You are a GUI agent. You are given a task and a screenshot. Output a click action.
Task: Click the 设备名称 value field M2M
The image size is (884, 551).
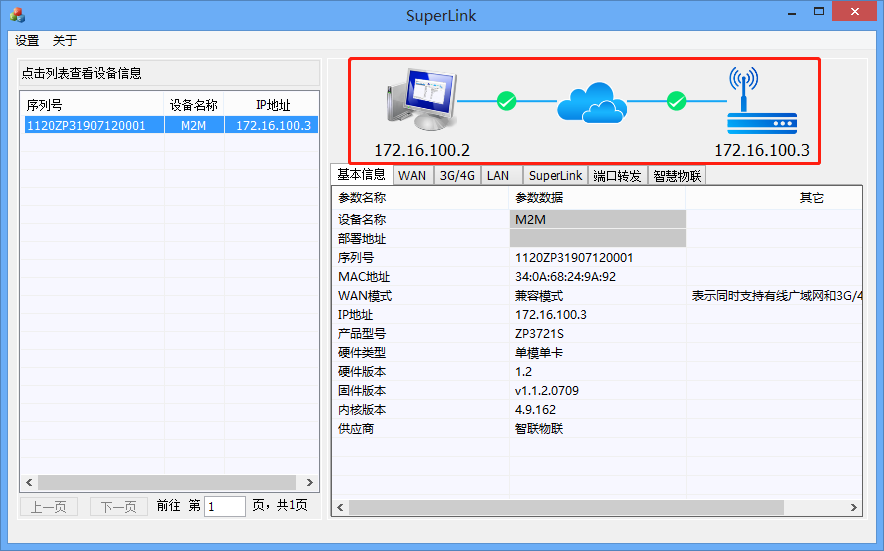pyautogui.click(x=598, y=219)
